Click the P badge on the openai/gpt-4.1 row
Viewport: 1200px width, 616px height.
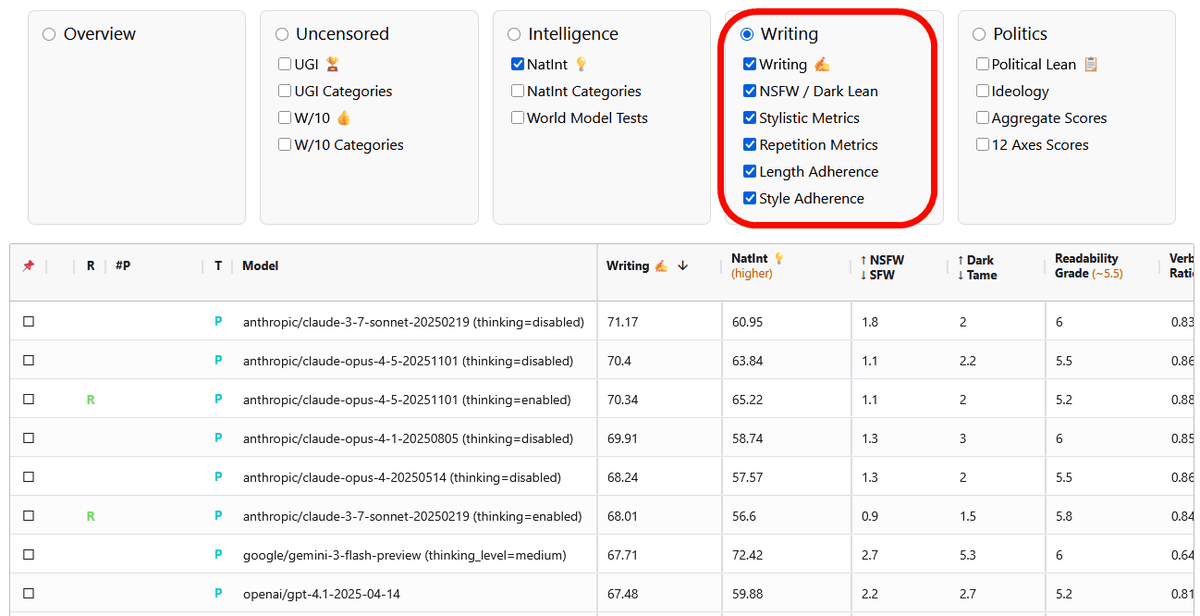218,594
